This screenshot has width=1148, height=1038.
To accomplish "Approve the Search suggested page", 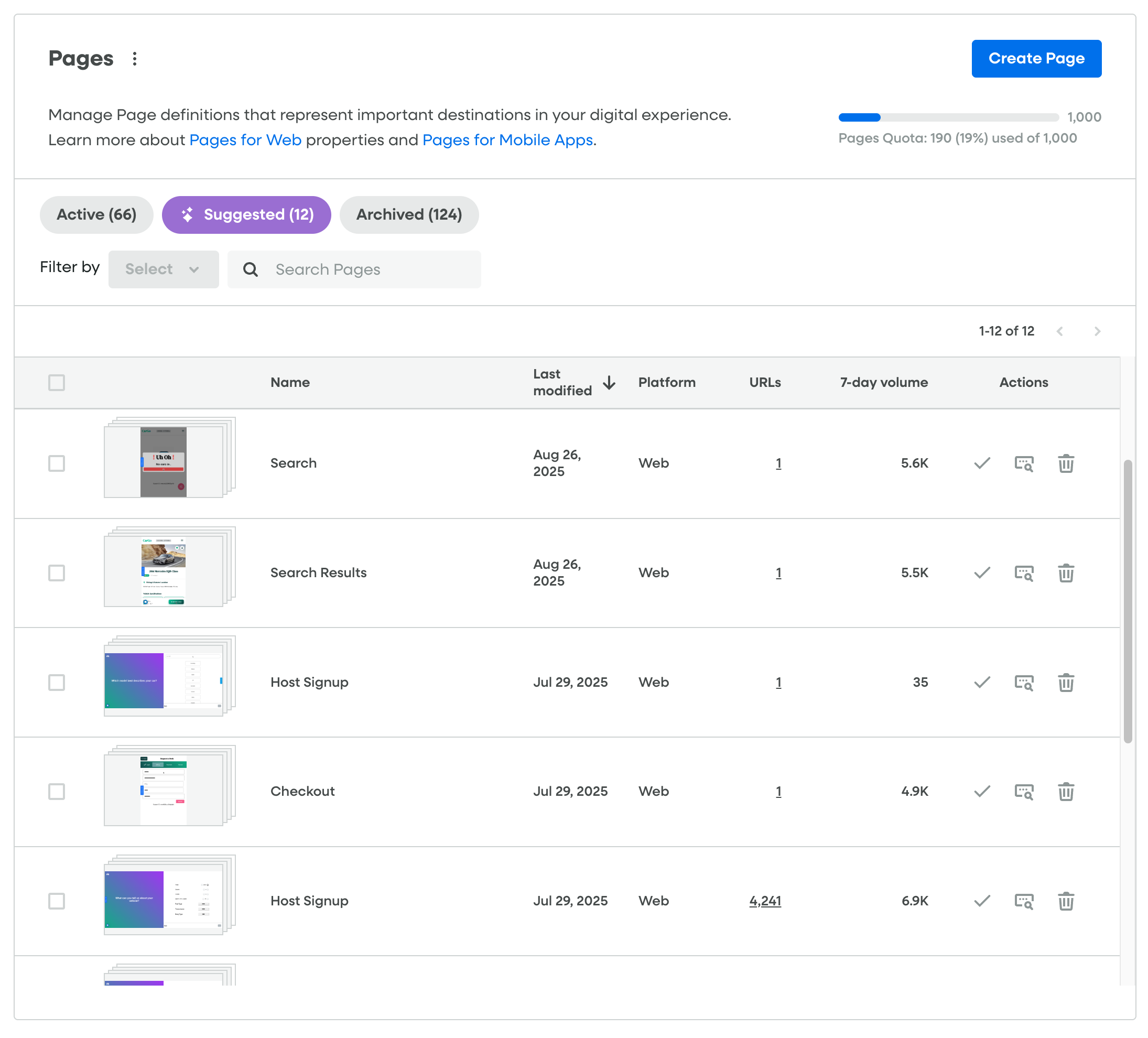I will [x=982, y=463].
